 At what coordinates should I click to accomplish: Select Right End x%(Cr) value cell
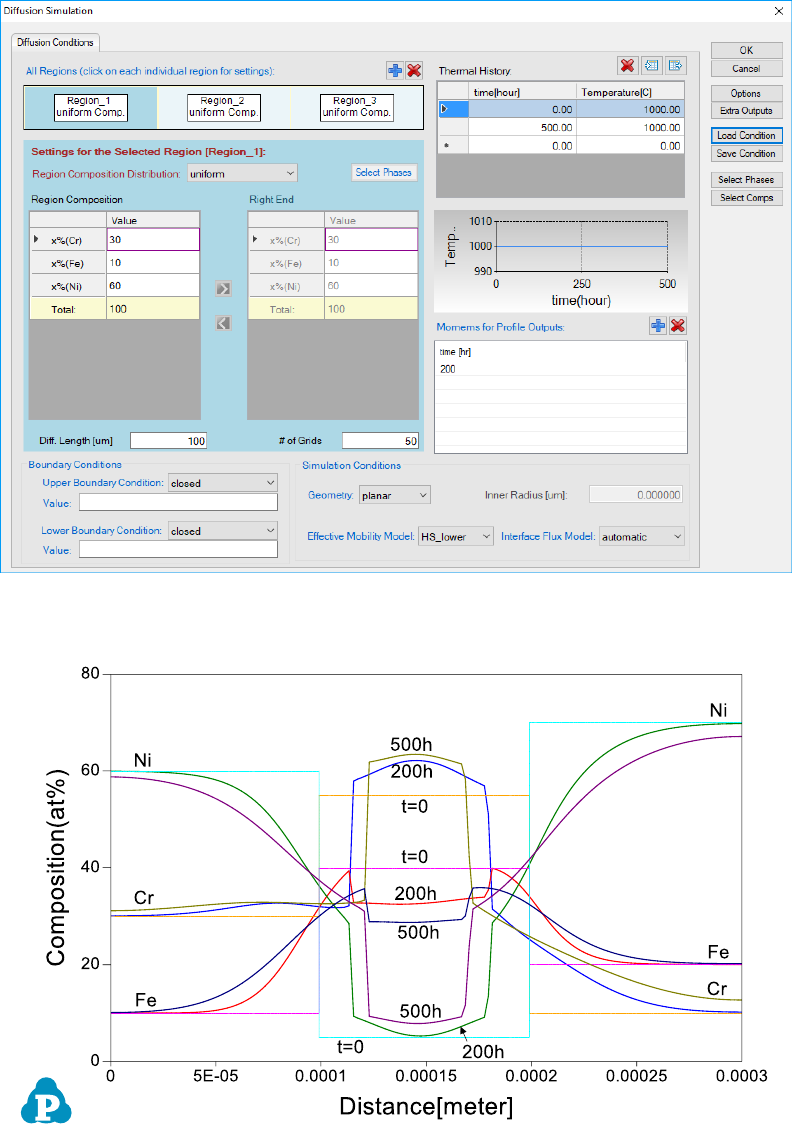[371, 240]
